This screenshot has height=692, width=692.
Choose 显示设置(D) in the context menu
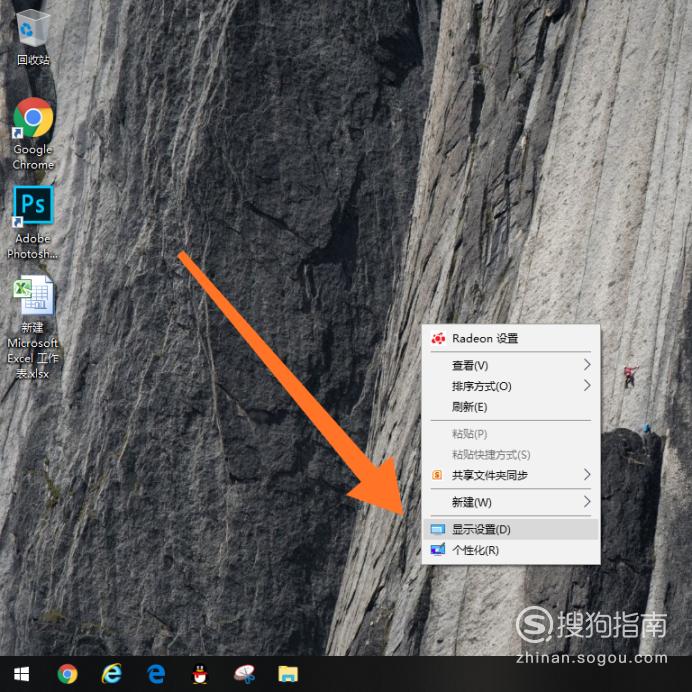pyautogui.click(x=511, y=529)
